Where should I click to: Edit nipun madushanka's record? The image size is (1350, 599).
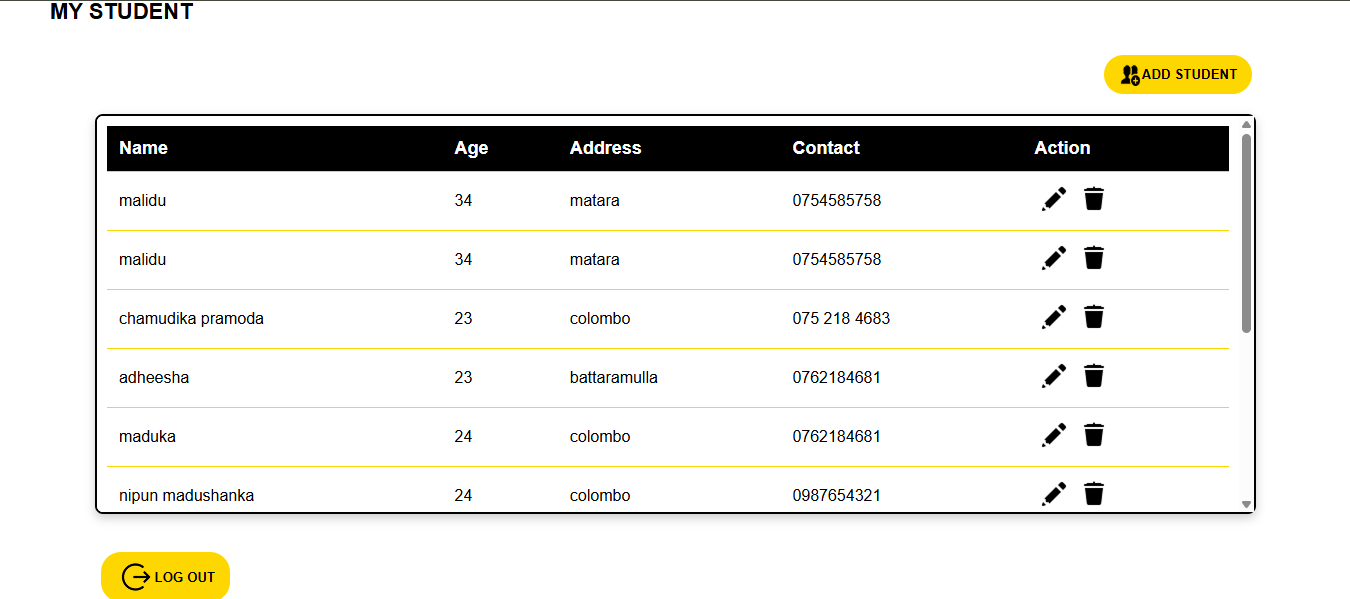(x=1053, y=493)
